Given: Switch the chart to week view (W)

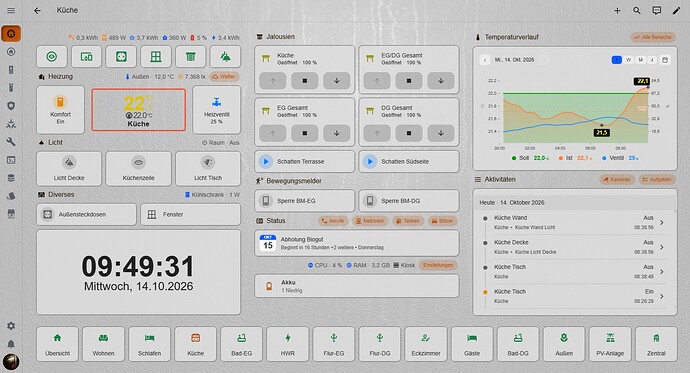Looking at the screenshot, I should pyautogui.click(x=628, y=60).
